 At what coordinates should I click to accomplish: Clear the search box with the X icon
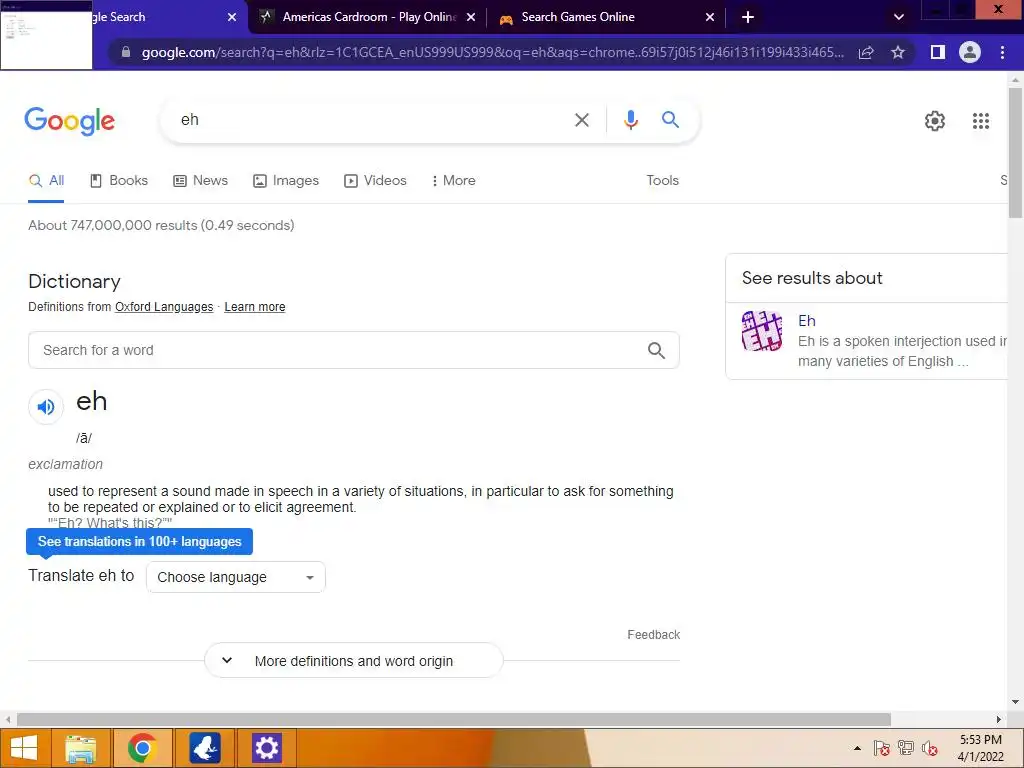(581, 120)
